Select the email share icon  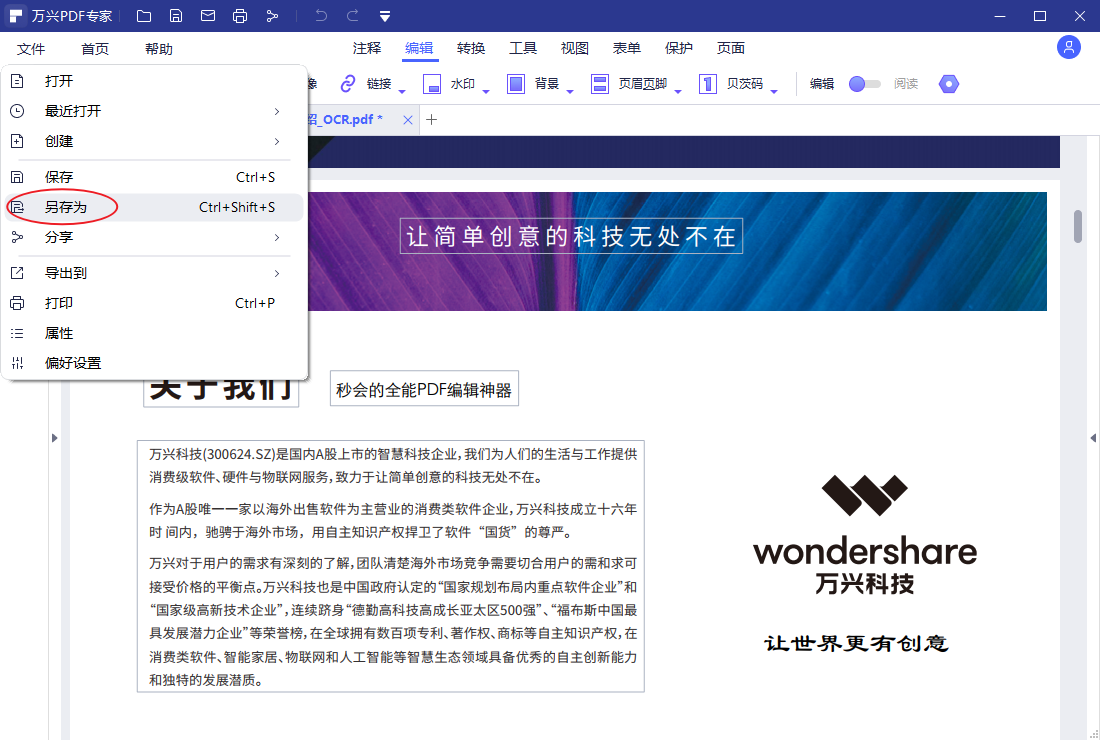tap(207, 15)
